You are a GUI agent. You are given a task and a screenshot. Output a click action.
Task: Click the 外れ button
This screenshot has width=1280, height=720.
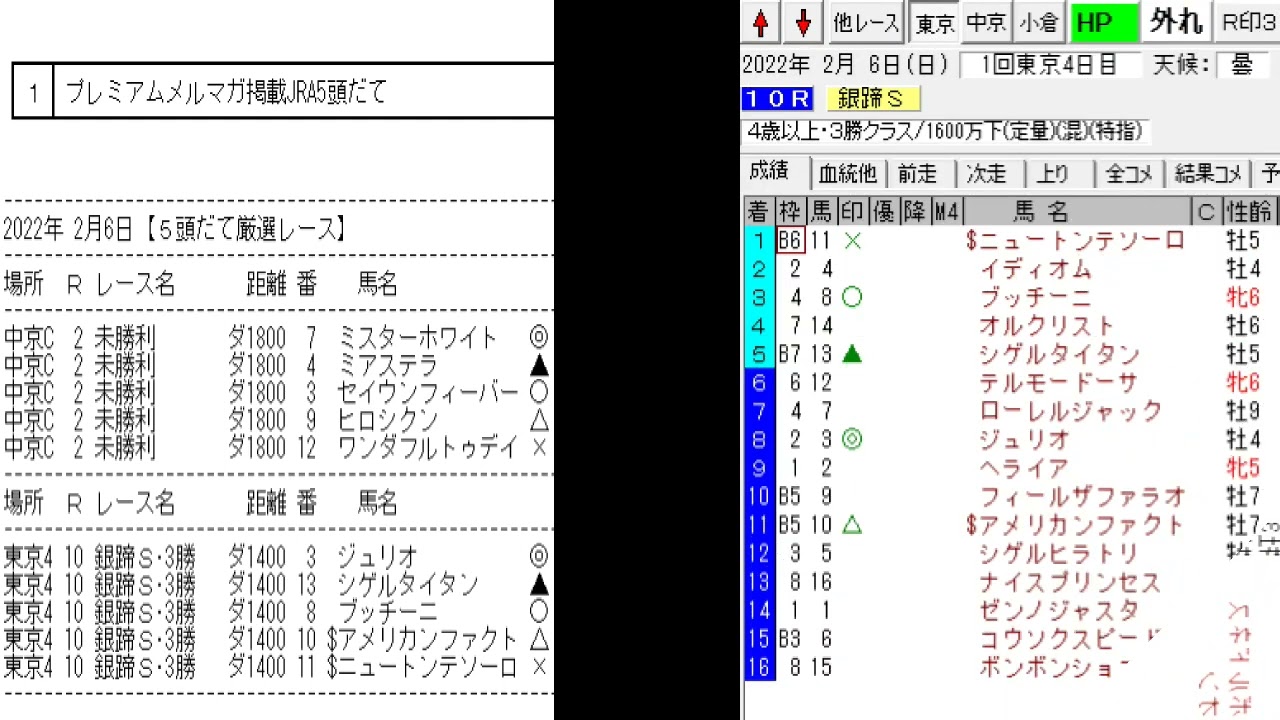click(x=1177, y=22)
